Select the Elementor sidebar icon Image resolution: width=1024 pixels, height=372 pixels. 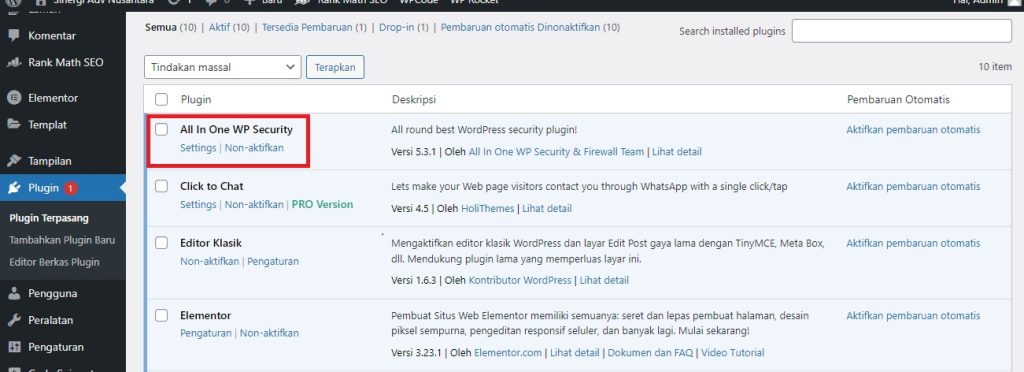14,98
